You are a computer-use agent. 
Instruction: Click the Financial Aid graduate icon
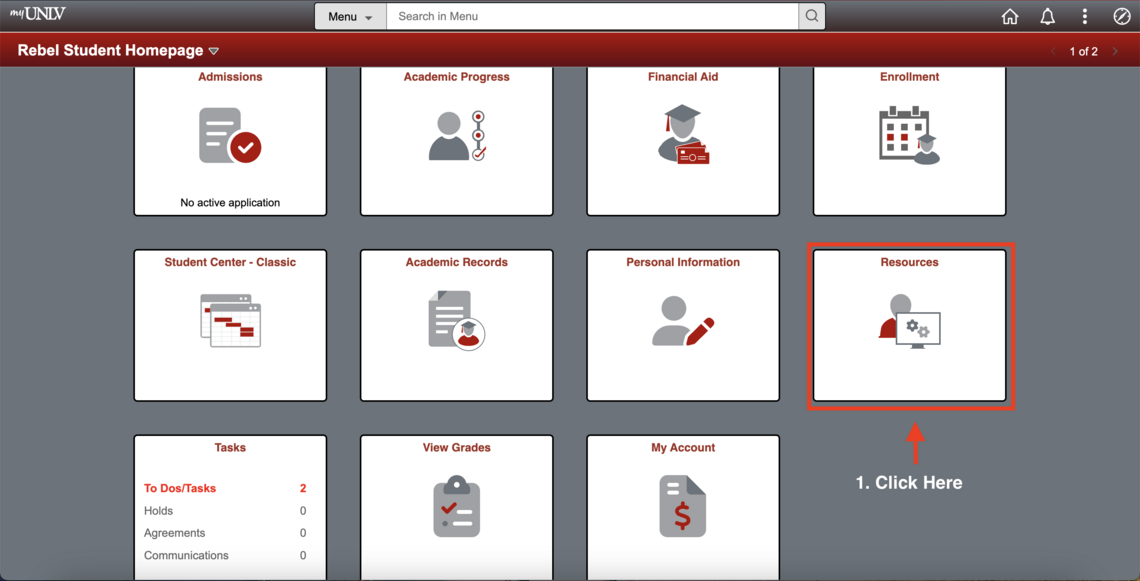click(683, 134)
